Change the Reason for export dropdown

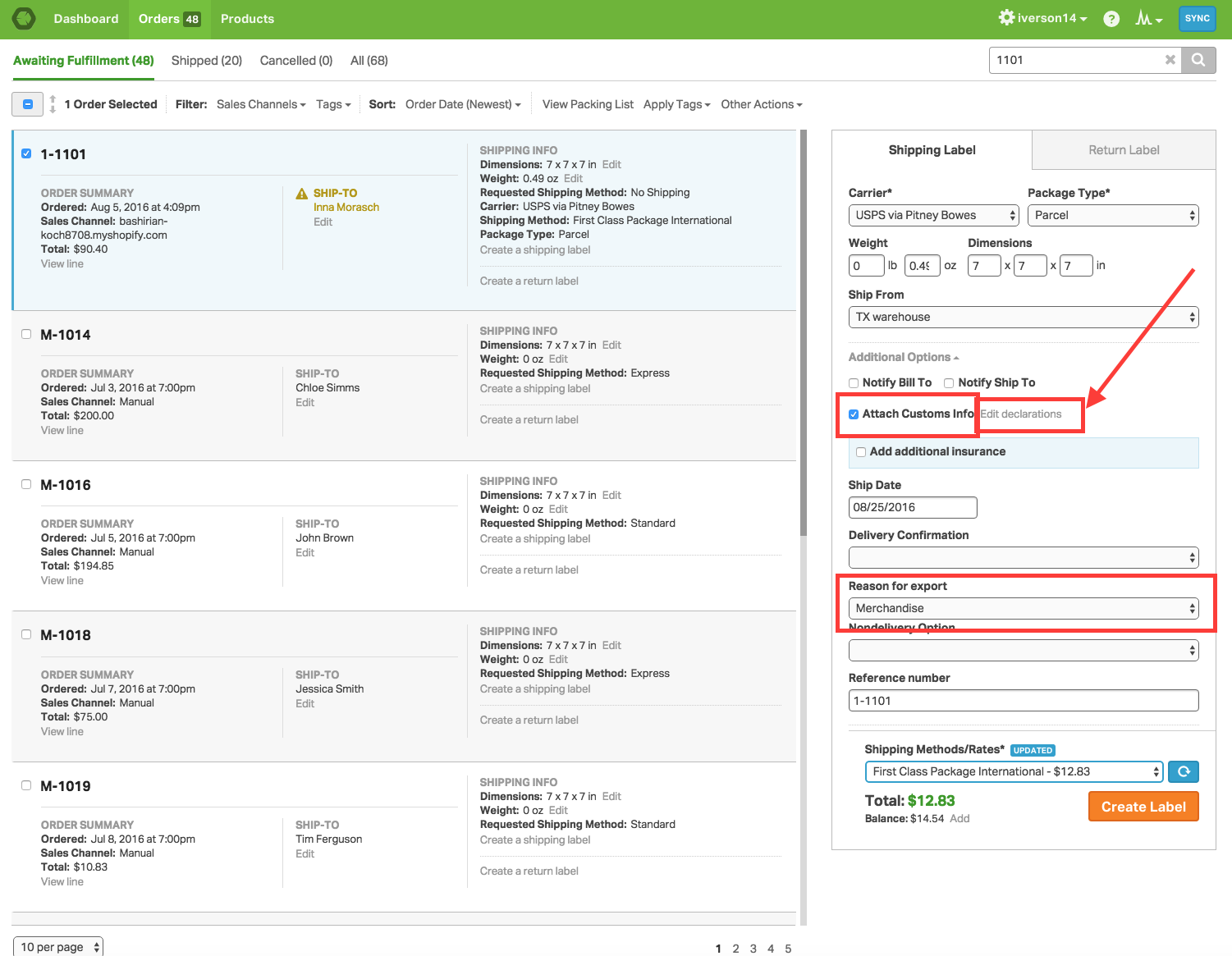tap(1023, 608)
